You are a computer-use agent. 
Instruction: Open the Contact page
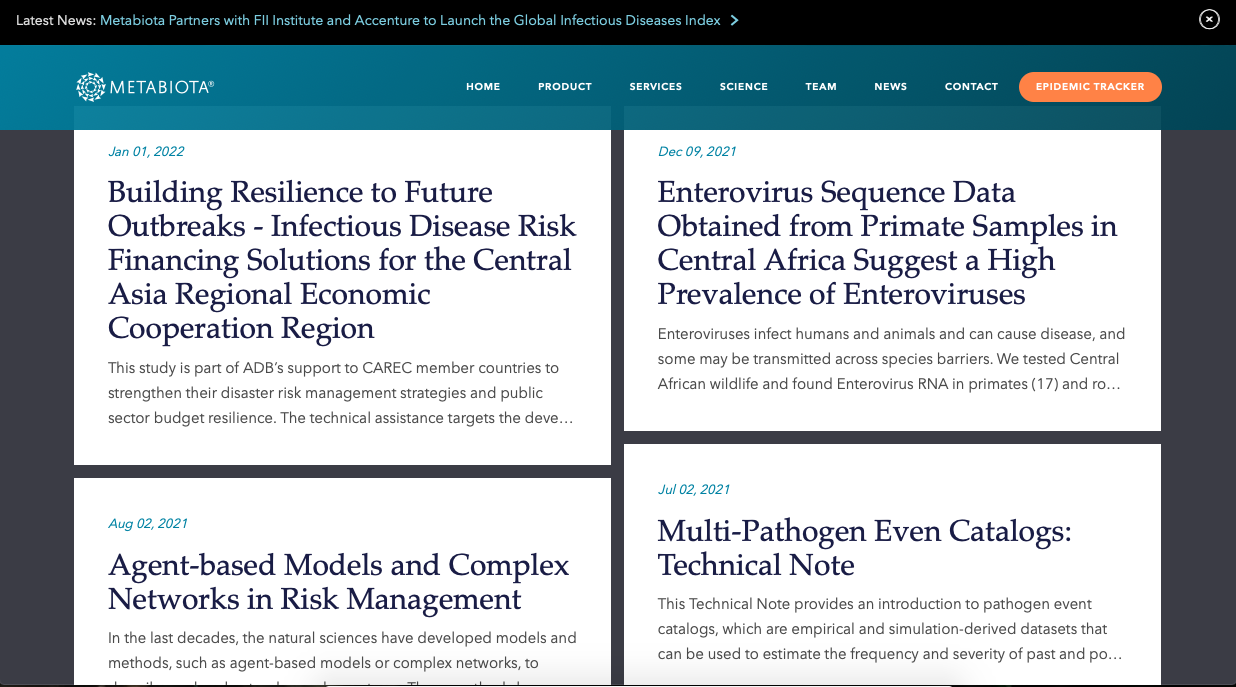click(972, 87)
